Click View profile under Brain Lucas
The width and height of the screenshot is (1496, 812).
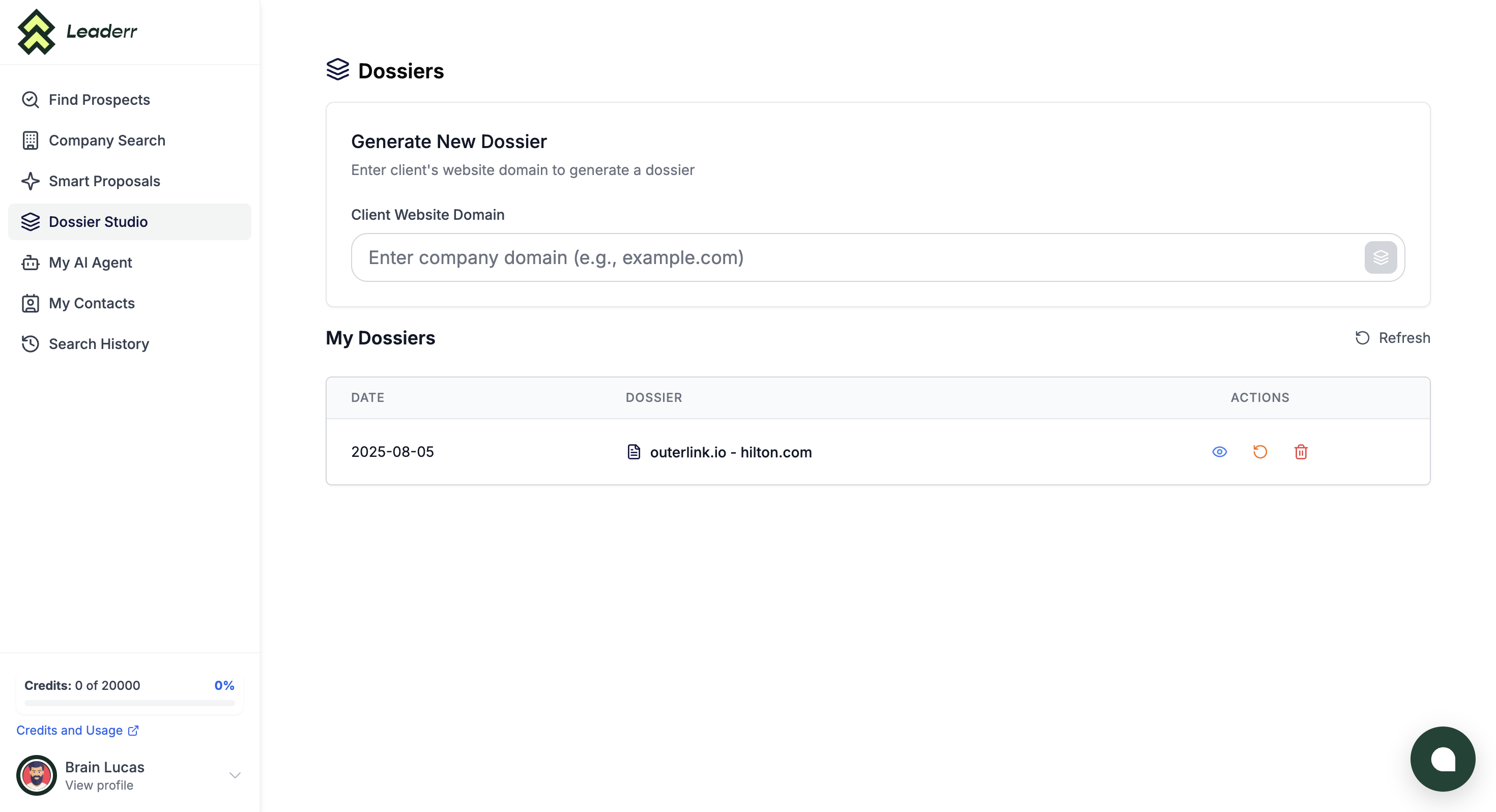click(x=99, y=785)
